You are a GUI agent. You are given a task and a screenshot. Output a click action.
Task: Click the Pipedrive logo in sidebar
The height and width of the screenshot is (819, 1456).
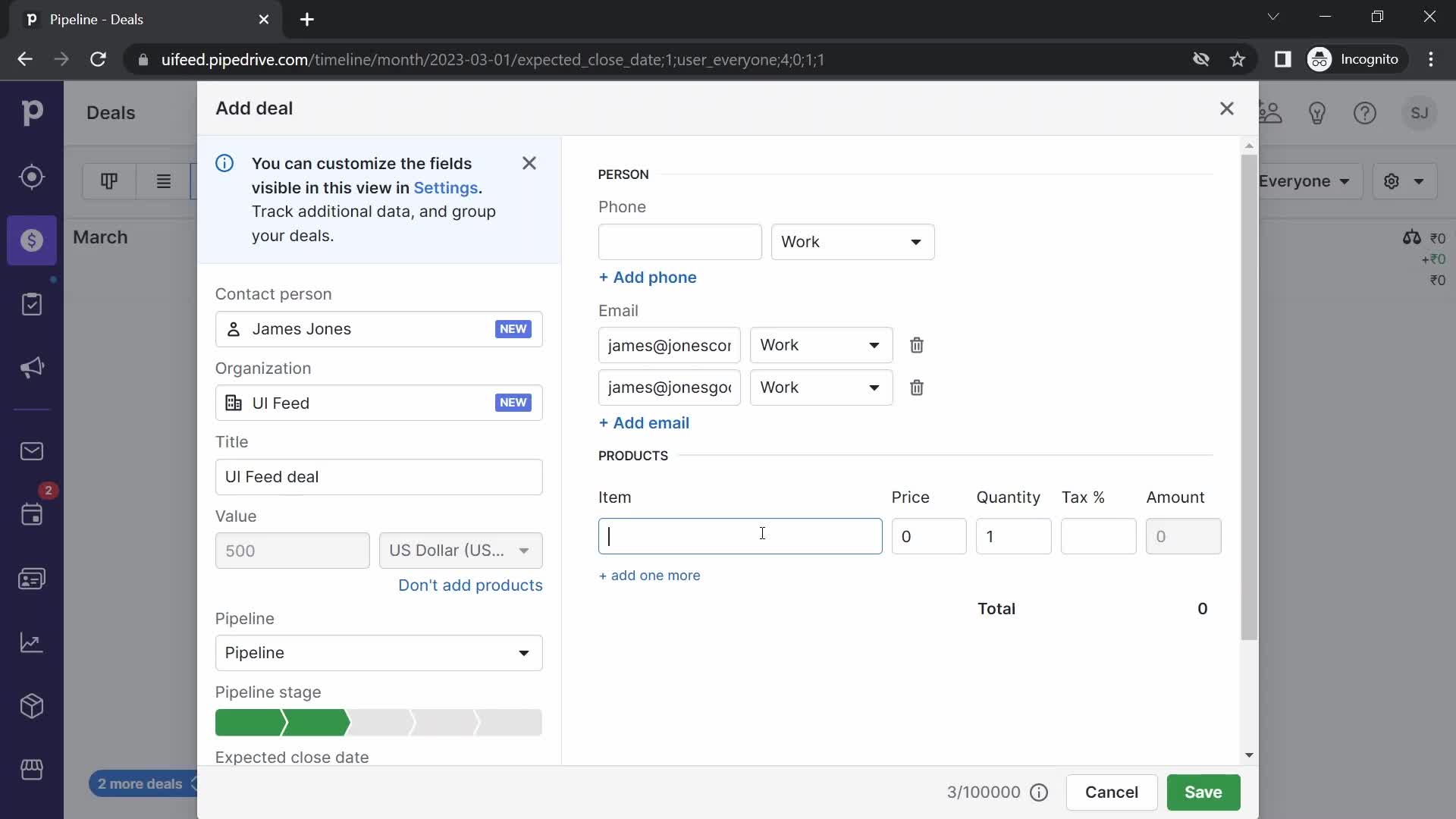pyautogui.click(x=32, y=112)
